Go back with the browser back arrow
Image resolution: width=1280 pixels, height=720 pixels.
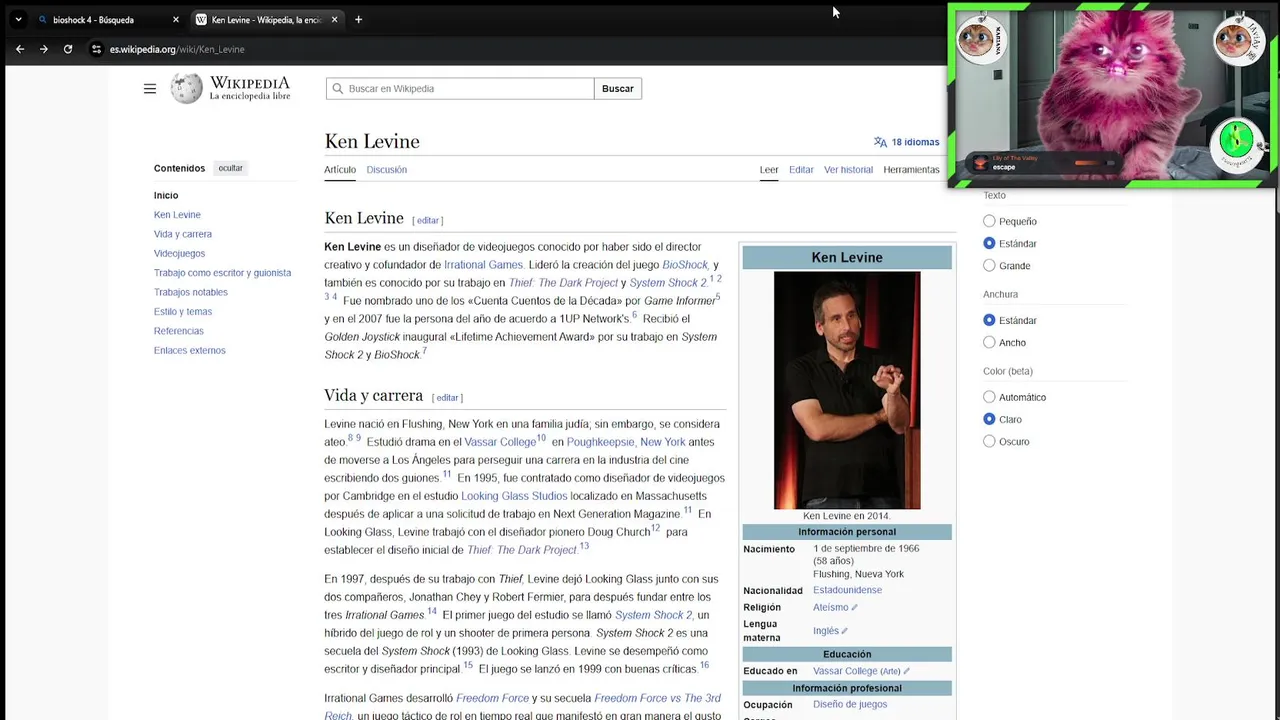point(20,49)
